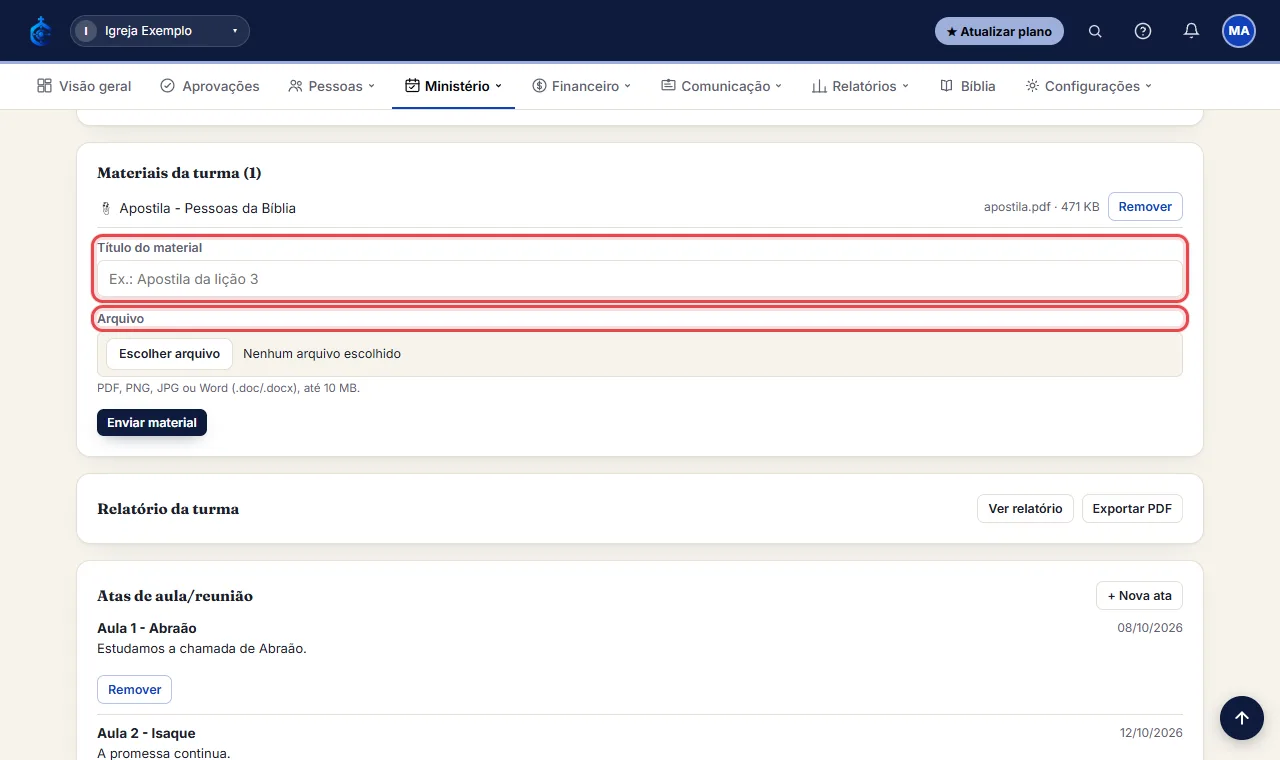The height and width of the screenshot is (760, 1280).
Task: Remove the Aula 1 - Abraão record
Action: tap(135, 690)
